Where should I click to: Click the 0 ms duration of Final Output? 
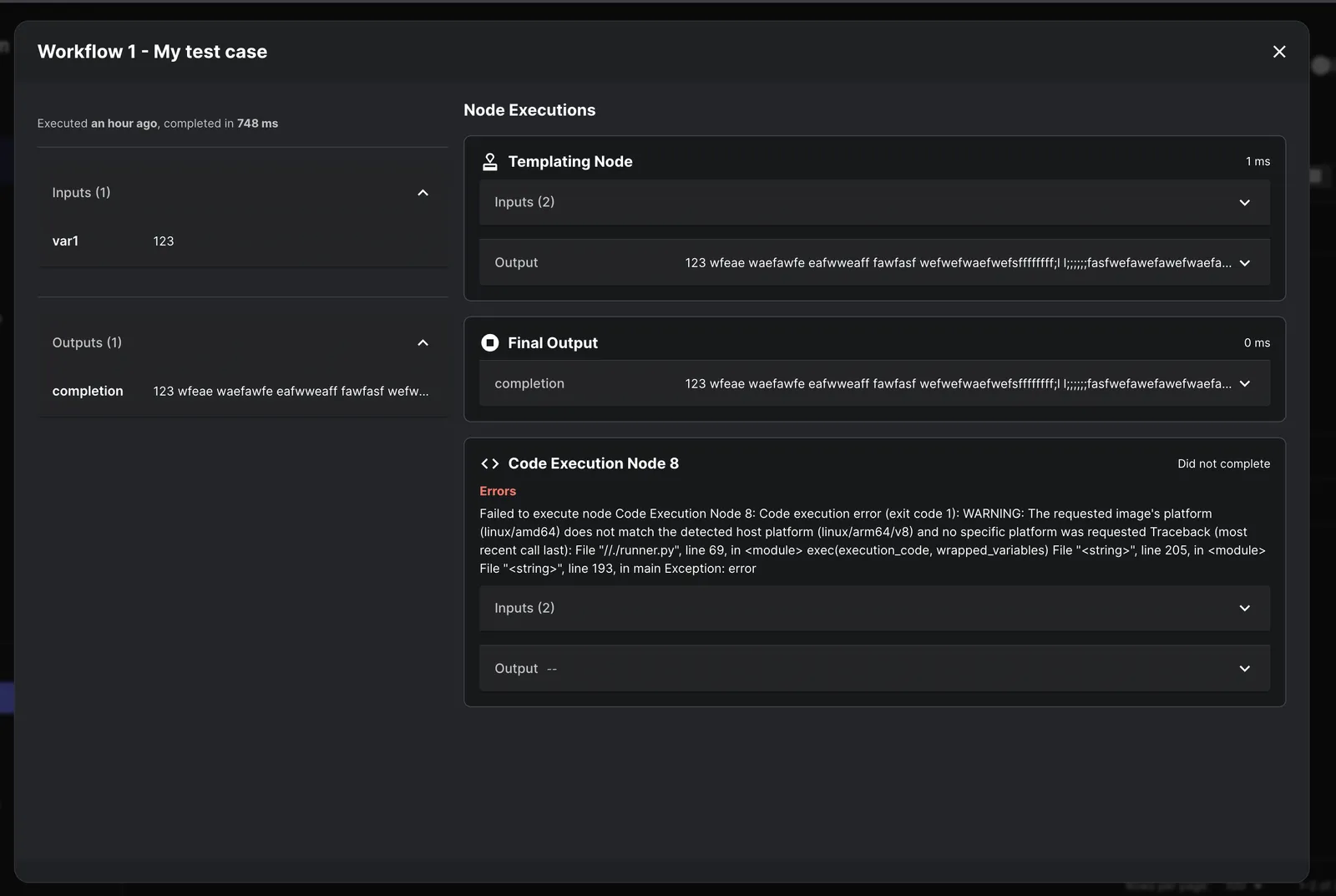click(x=1257, y=342)
